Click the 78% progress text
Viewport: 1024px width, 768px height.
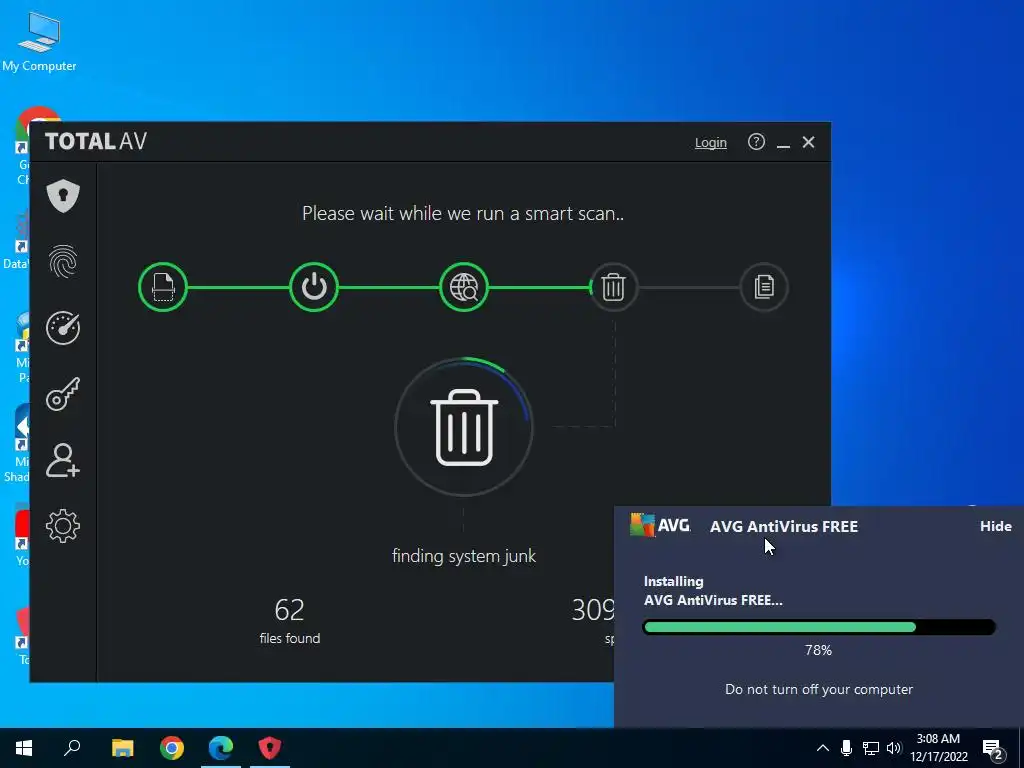tap(818, 650)
